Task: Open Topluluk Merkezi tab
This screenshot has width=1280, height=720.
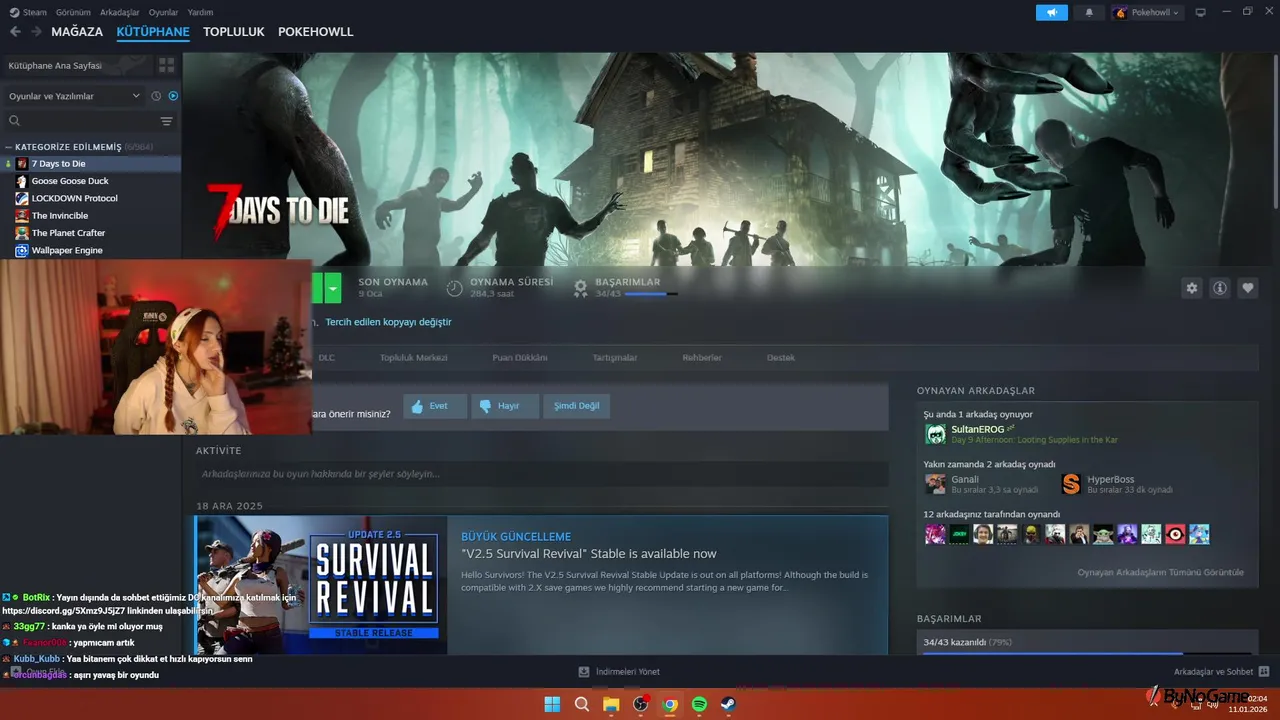Action: tap(413, 357)
